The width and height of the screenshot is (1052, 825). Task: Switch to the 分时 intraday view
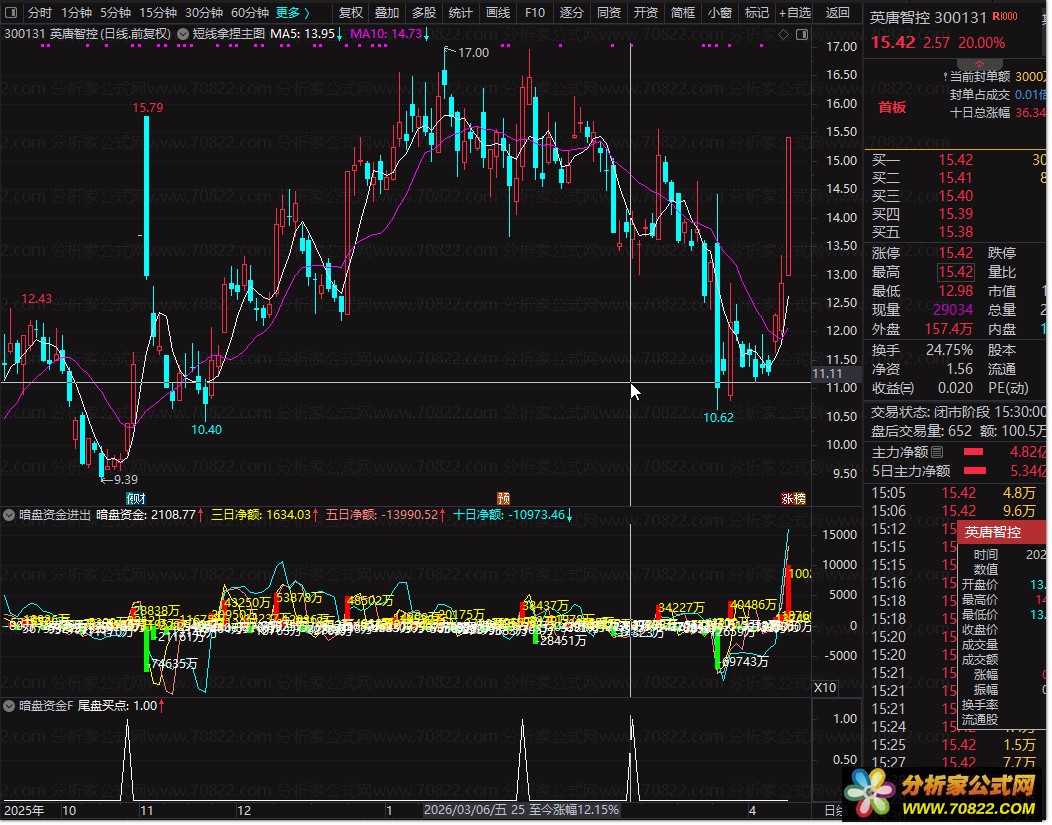point(38,13)
